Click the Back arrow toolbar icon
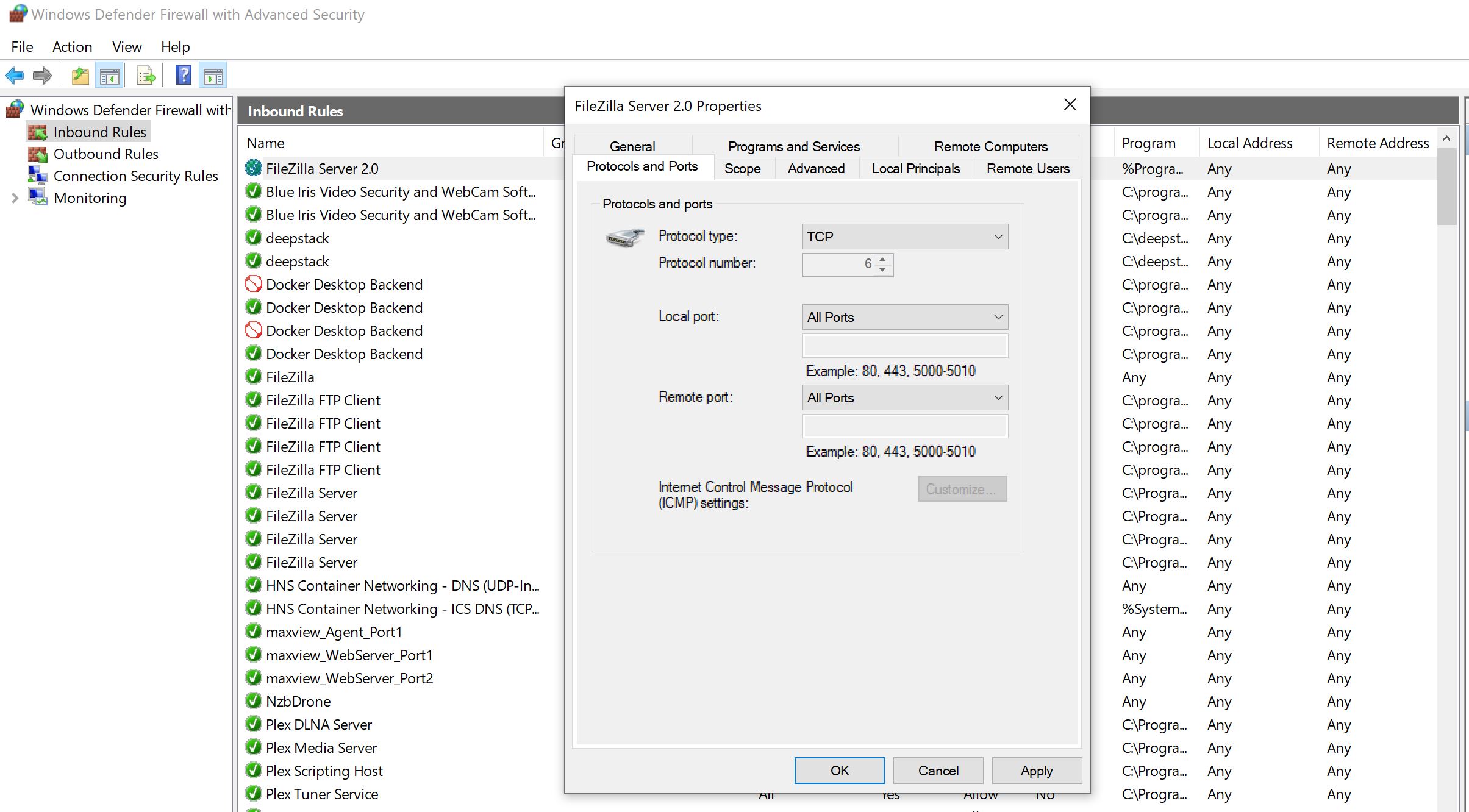The image size is (1469, 812). (x=15, y=76)
